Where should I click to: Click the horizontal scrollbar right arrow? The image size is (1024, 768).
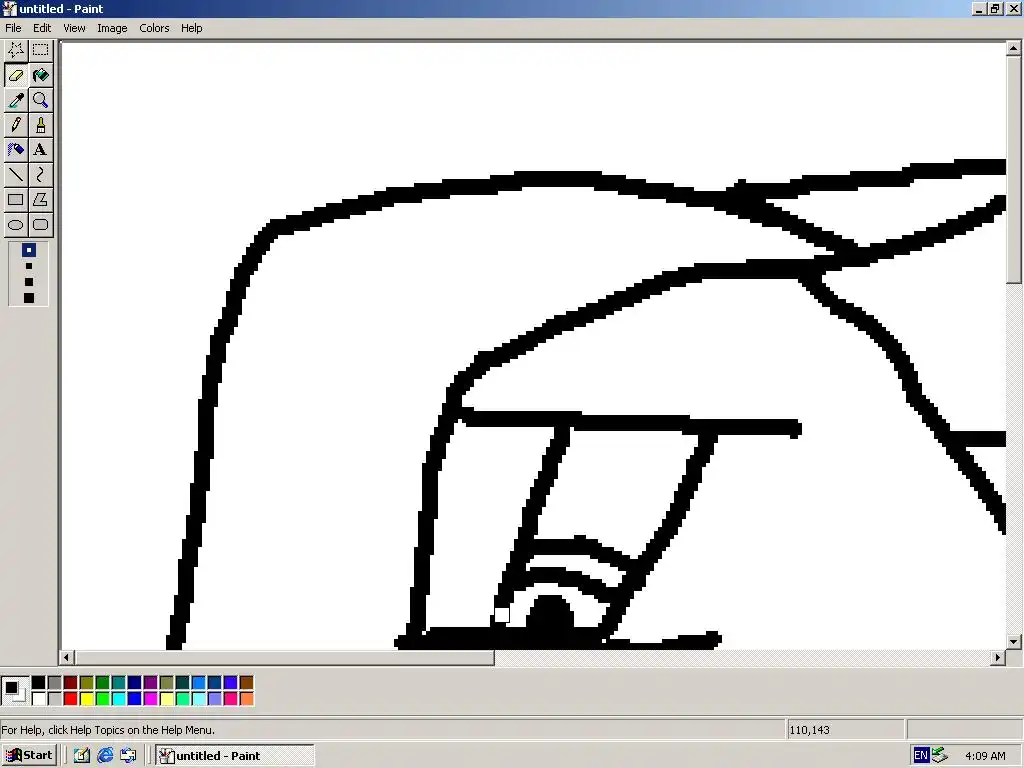(x=997, y=658)
